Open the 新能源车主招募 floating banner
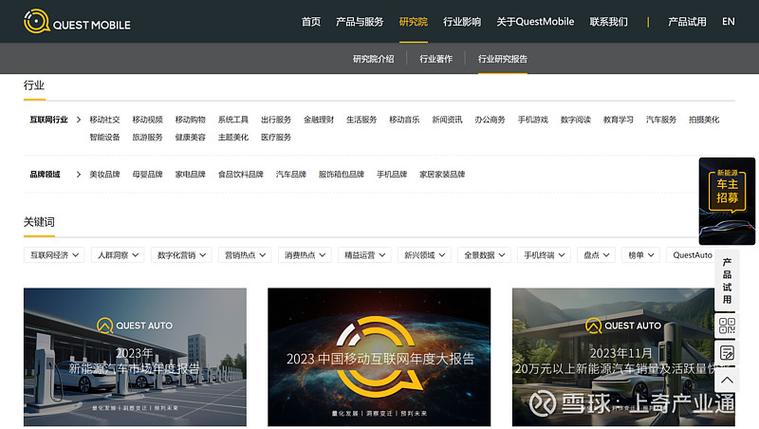Image resolution: width=759 pixels, height=429 pixels. [727, 201]
